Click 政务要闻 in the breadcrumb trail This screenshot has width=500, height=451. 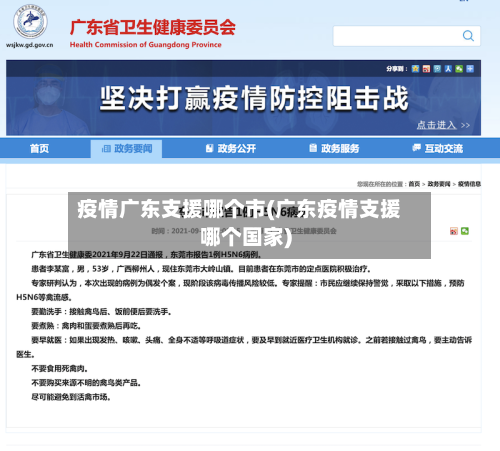click(x=439, y=184)
